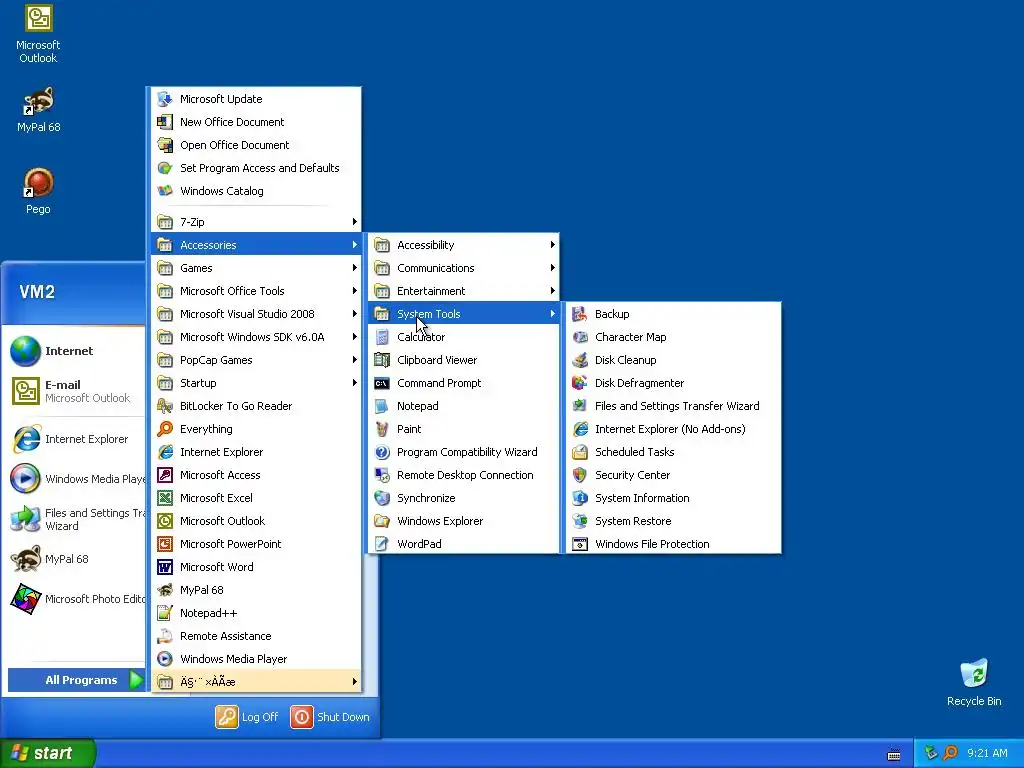Open Remote Assistance entry

click(x=256, y=636)
